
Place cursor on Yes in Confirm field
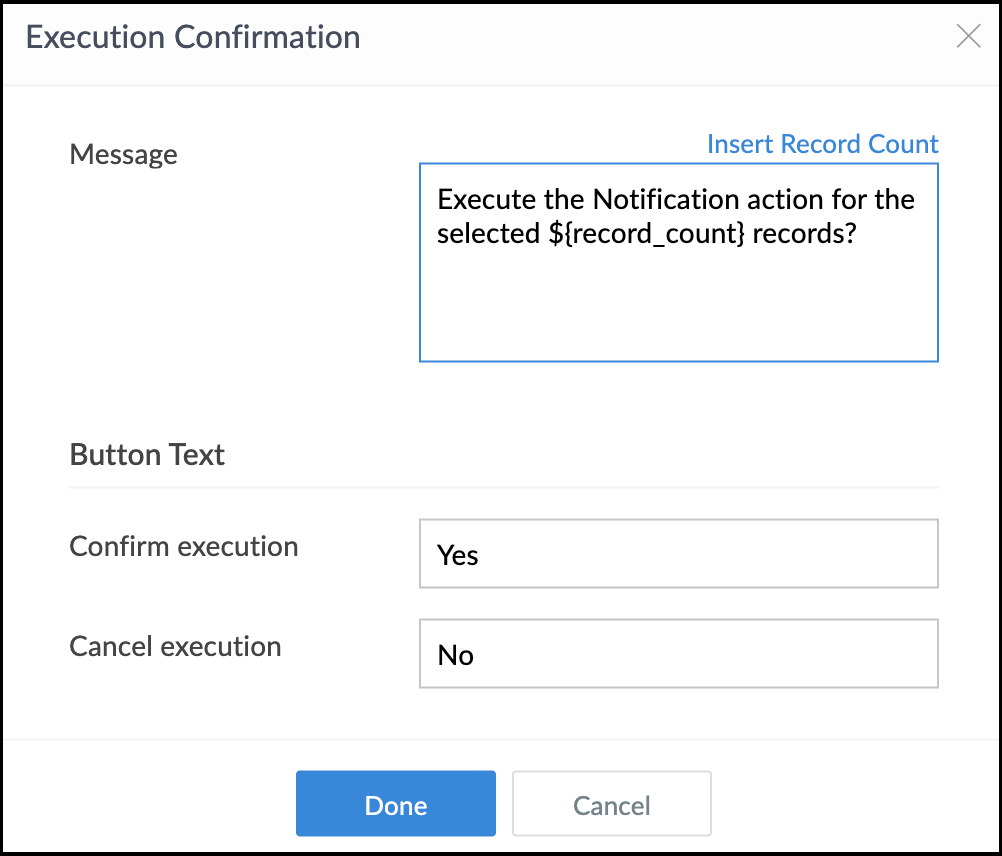(x=458, y=555)
